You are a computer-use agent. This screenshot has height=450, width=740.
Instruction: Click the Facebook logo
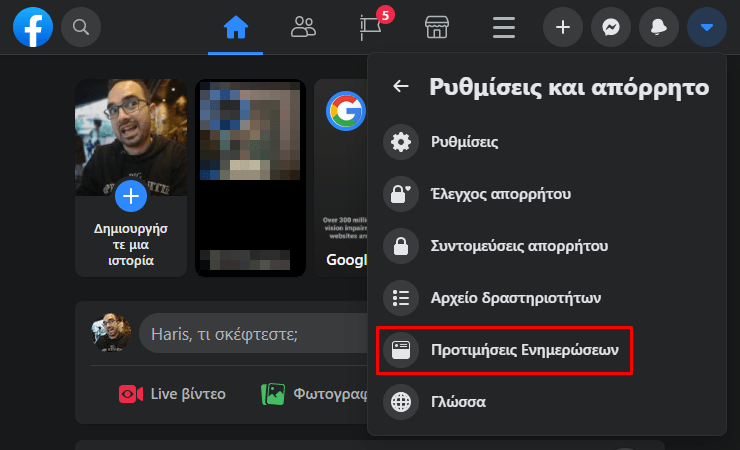[x=33, y=27]
